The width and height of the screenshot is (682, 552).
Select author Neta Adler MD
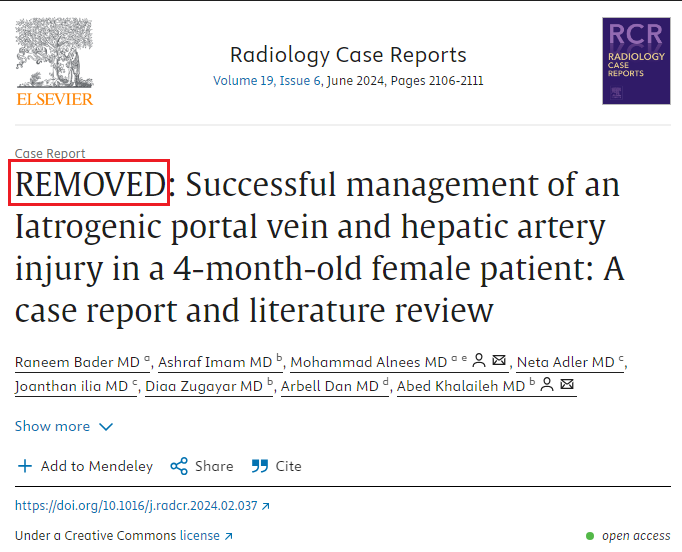click(570, 362)
